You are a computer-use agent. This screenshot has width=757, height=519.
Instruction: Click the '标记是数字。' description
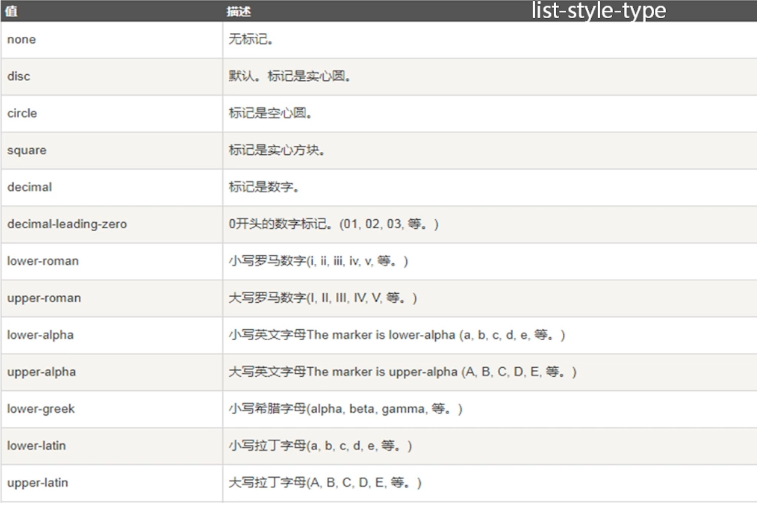point(264,187)
